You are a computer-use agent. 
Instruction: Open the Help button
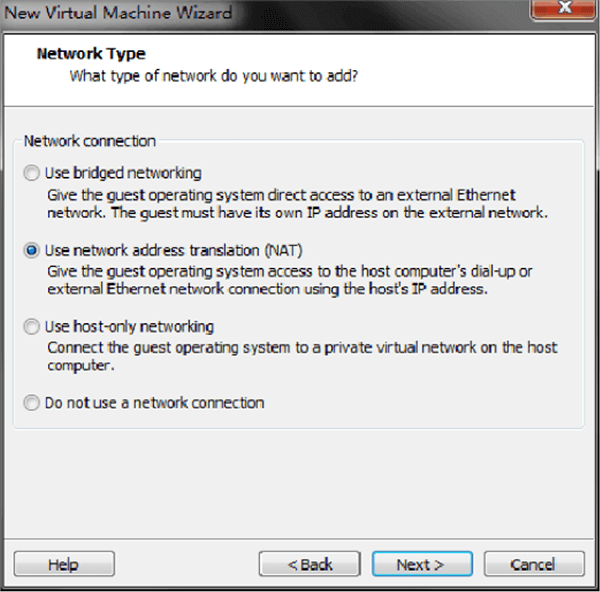(x=63, y=565)
